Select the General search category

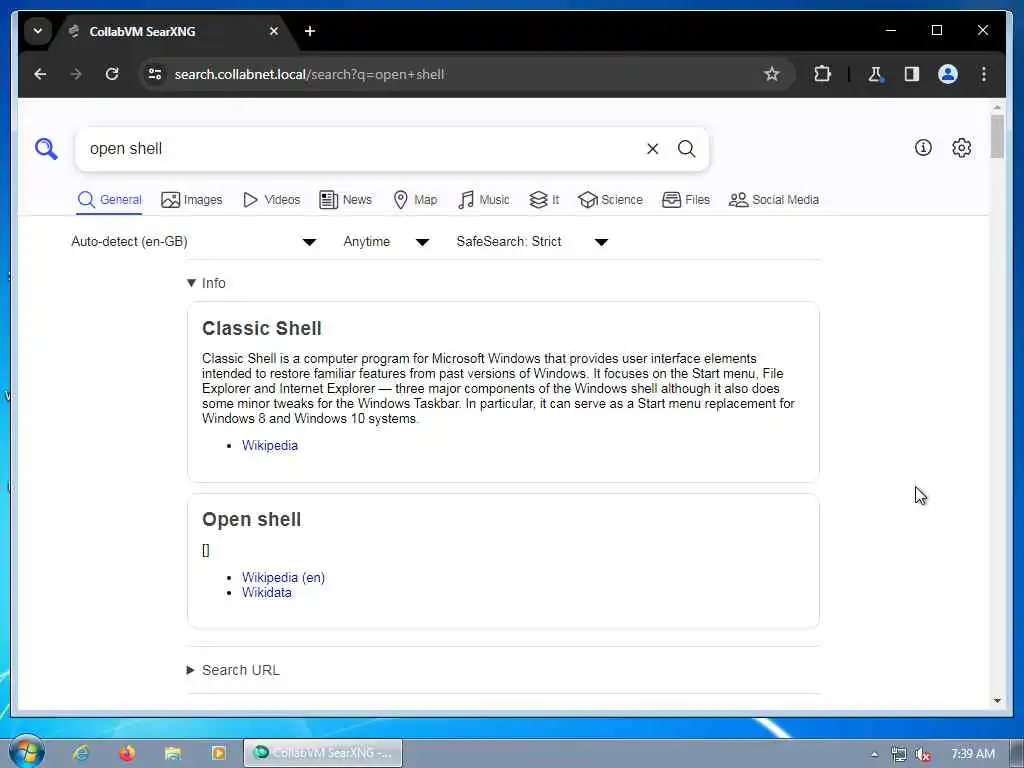pyautogui.click(x=109, y=200)
